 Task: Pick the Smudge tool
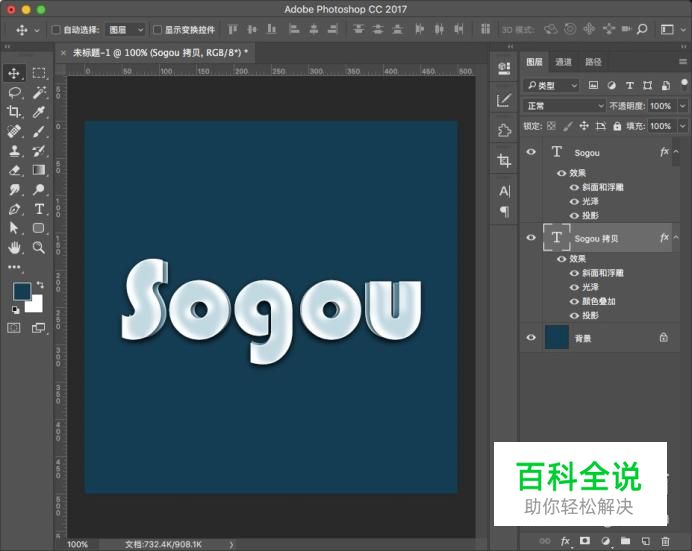coord(14,190)
